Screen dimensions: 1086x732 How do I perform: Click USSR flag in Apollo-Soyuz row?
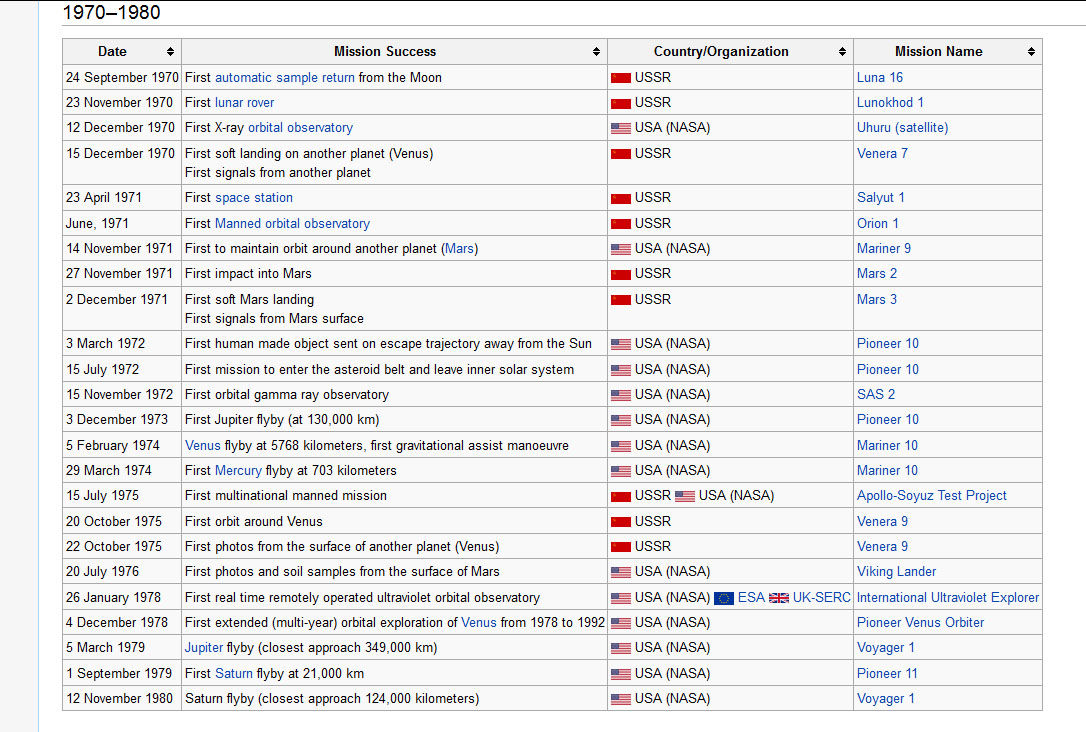621,497
